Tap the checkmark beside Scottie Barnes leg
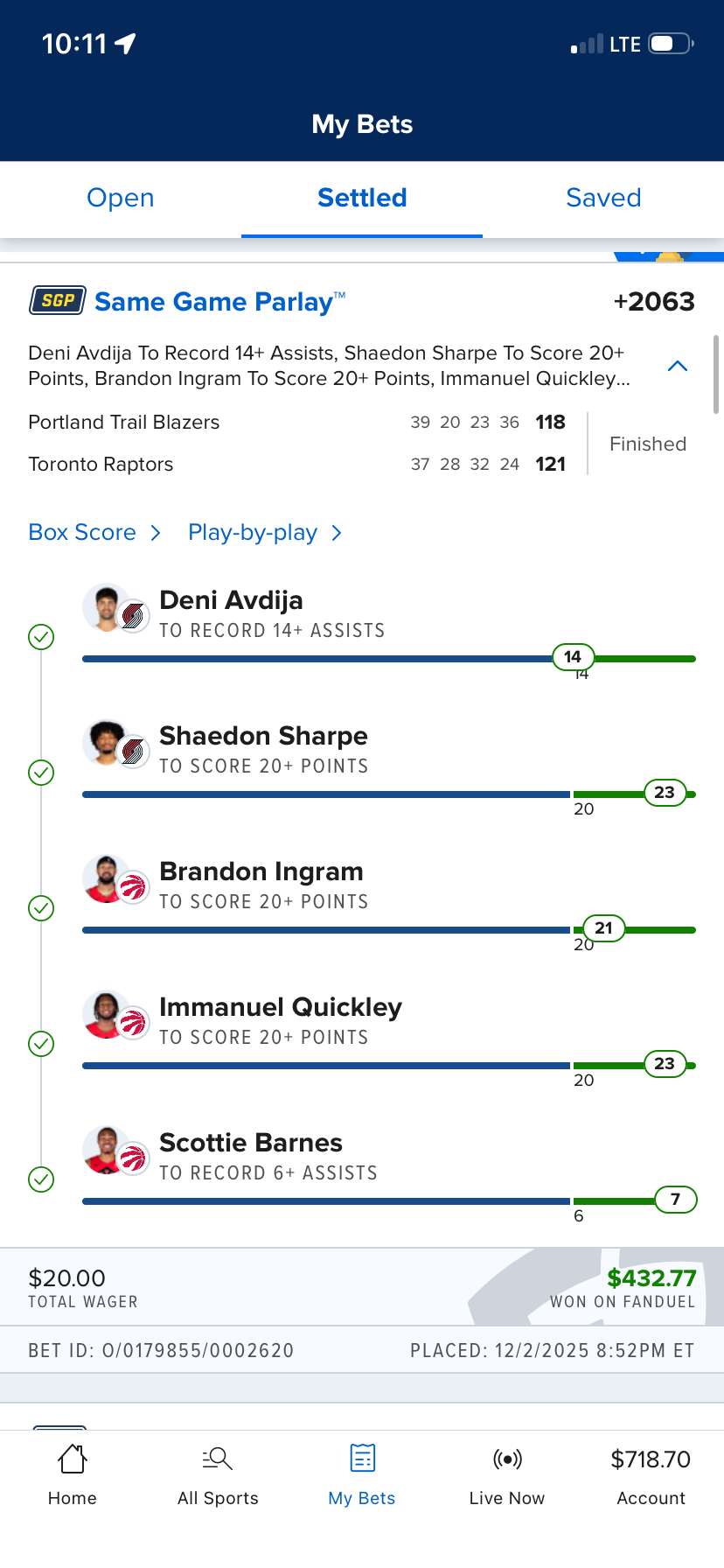724x1568 pixels. point(41,1179)
